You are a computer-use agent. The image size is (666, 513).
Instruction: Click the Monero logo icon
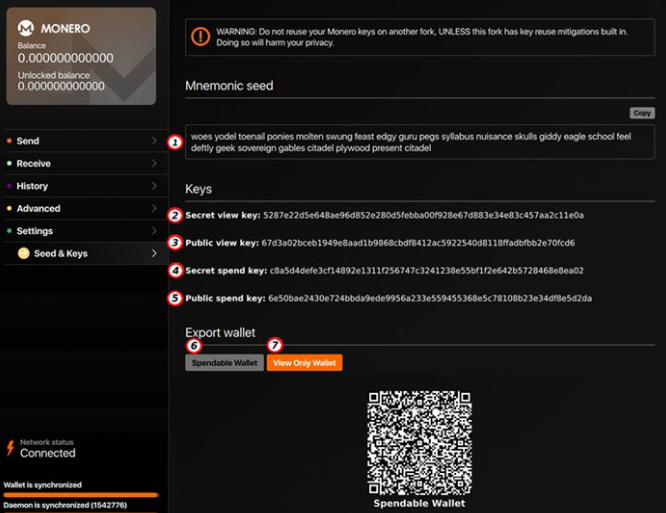[28, 29]
